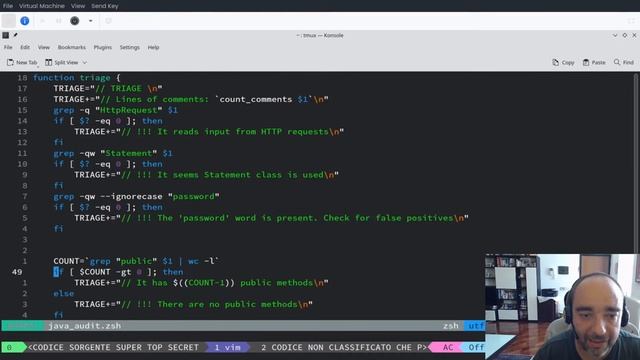This screenshot has width=640, height=360.
Task: Click relative line number 14 in gutter
Action: point(22,121)
